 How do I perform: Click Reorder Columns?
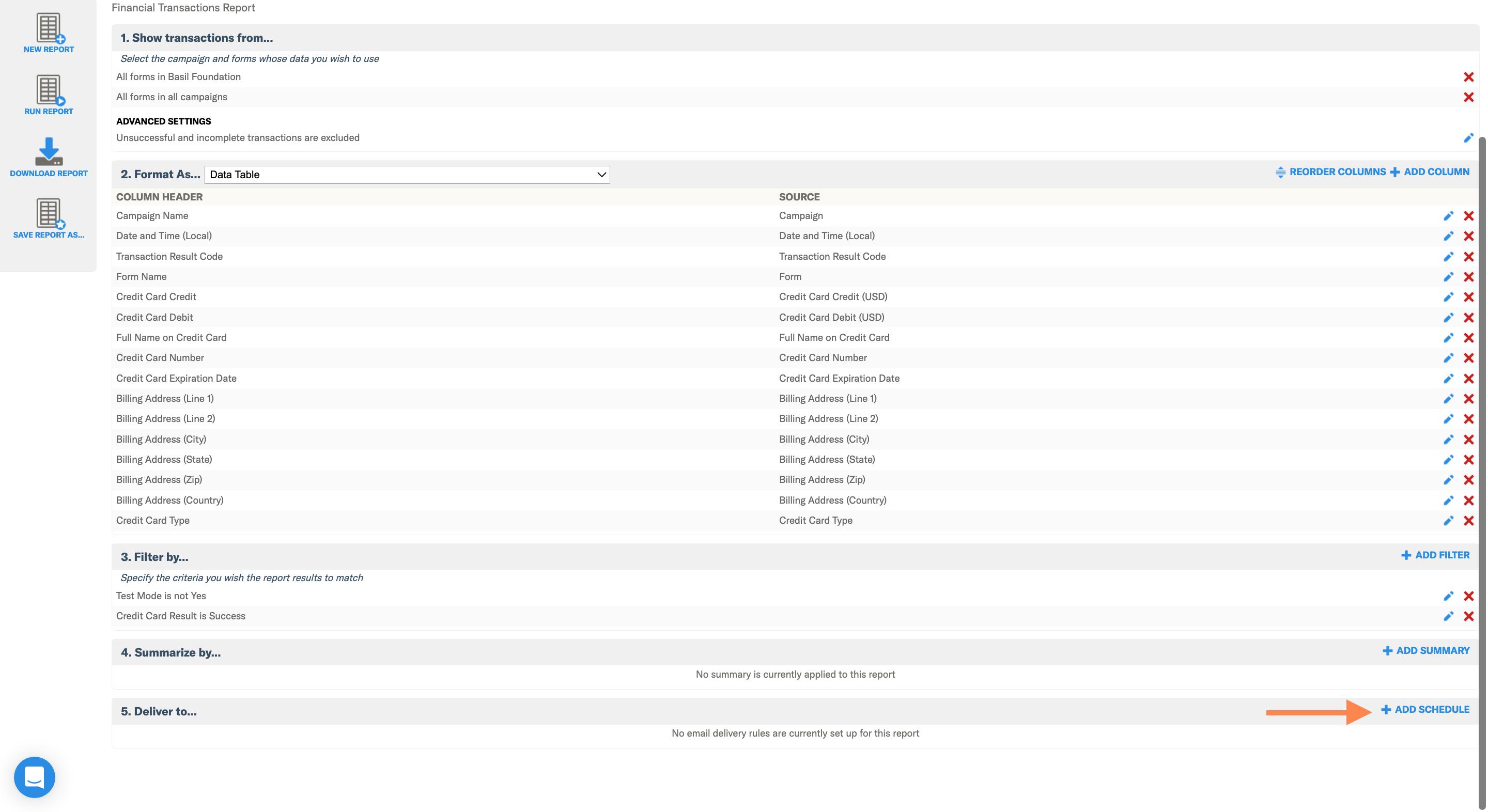coord(1330,171)
